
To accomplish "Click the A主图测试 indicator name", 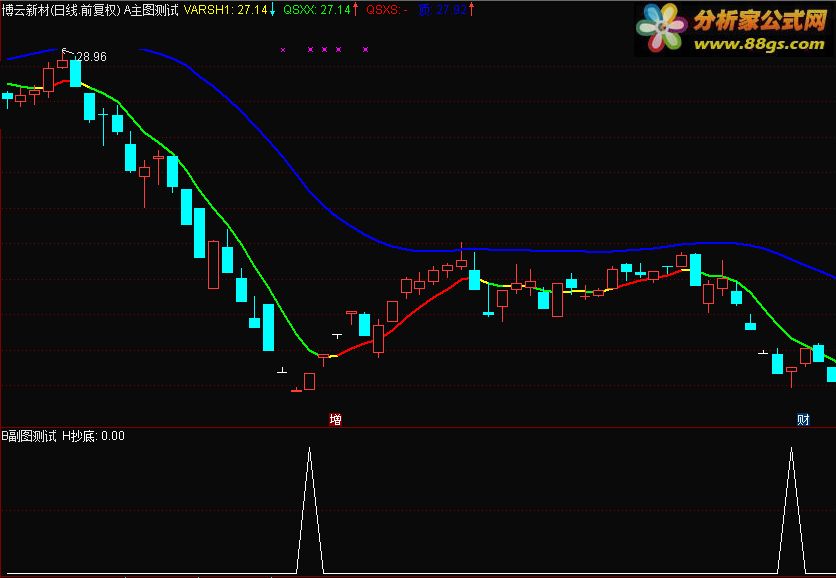I will [151, 10].
